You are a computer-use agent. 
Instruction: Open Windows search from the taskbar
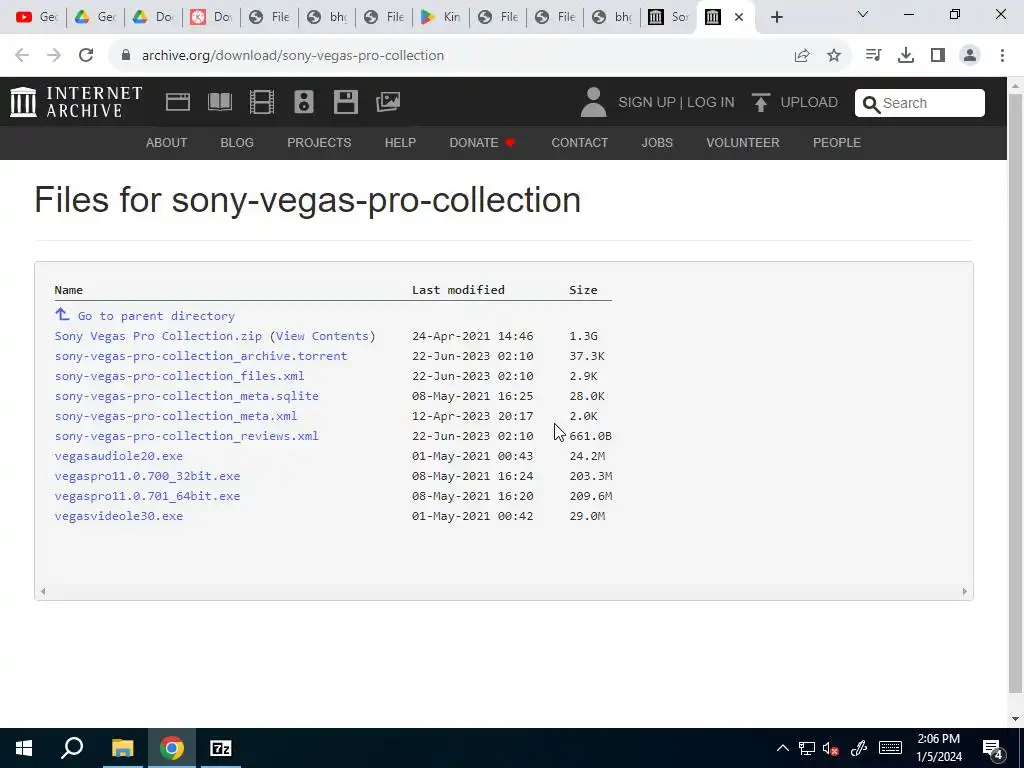pyautogui.click(x=72, y=748)
